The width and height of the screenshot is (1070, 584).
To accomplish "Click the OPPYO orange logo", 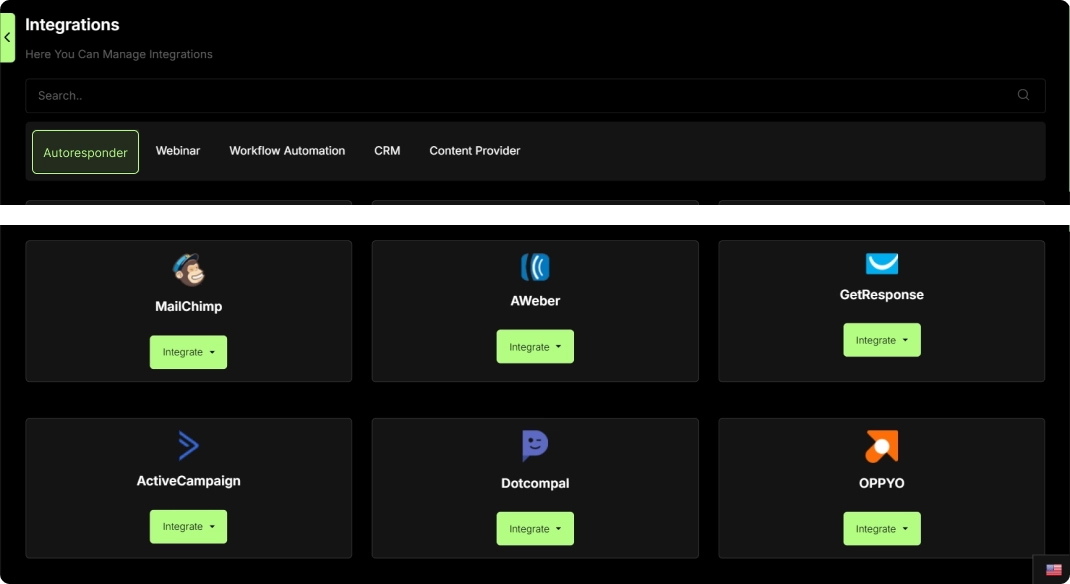I will point(882,446).
